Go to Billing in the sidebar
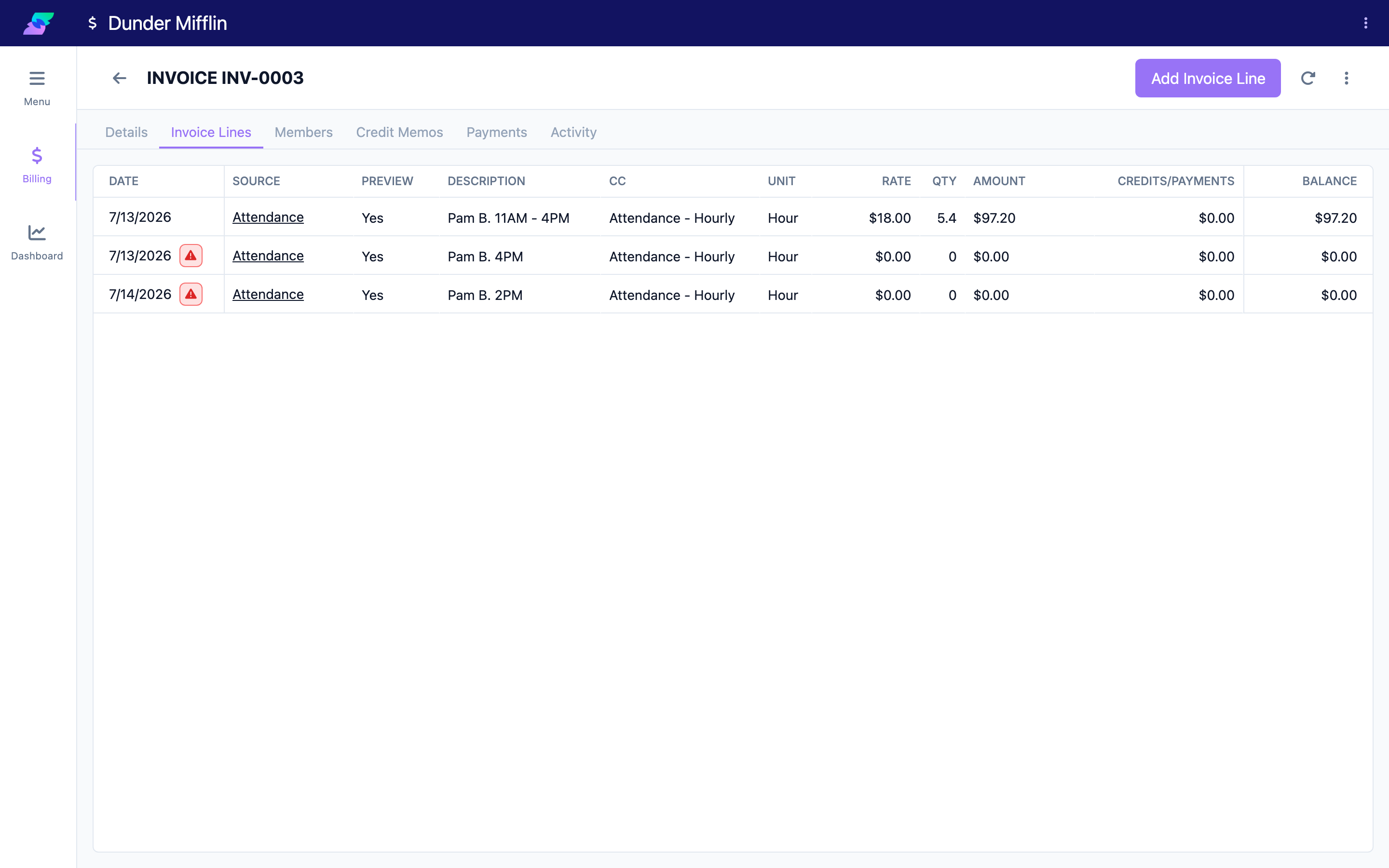 point(37,165)
